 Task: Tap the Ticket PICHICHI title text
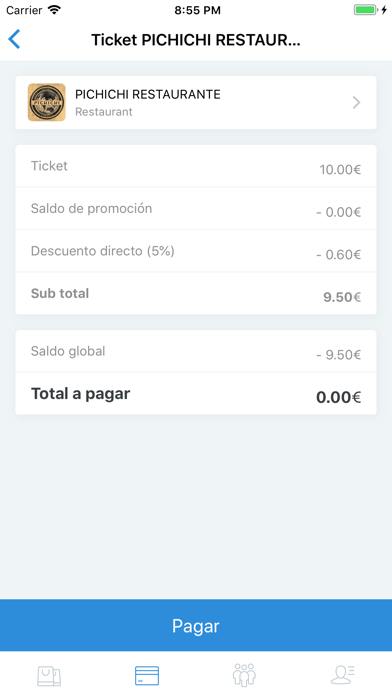[x=196, y=40]
